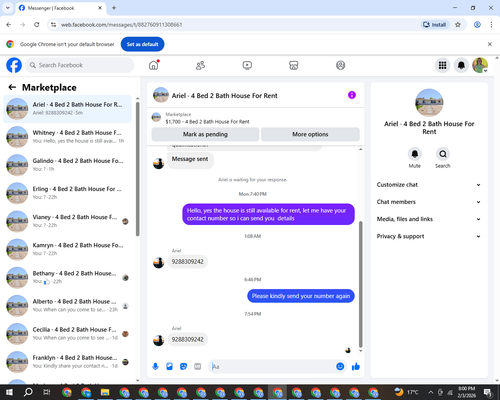Open the emoji picker in message box
Screen dimensions: 500x400
(x=340, y=366)
